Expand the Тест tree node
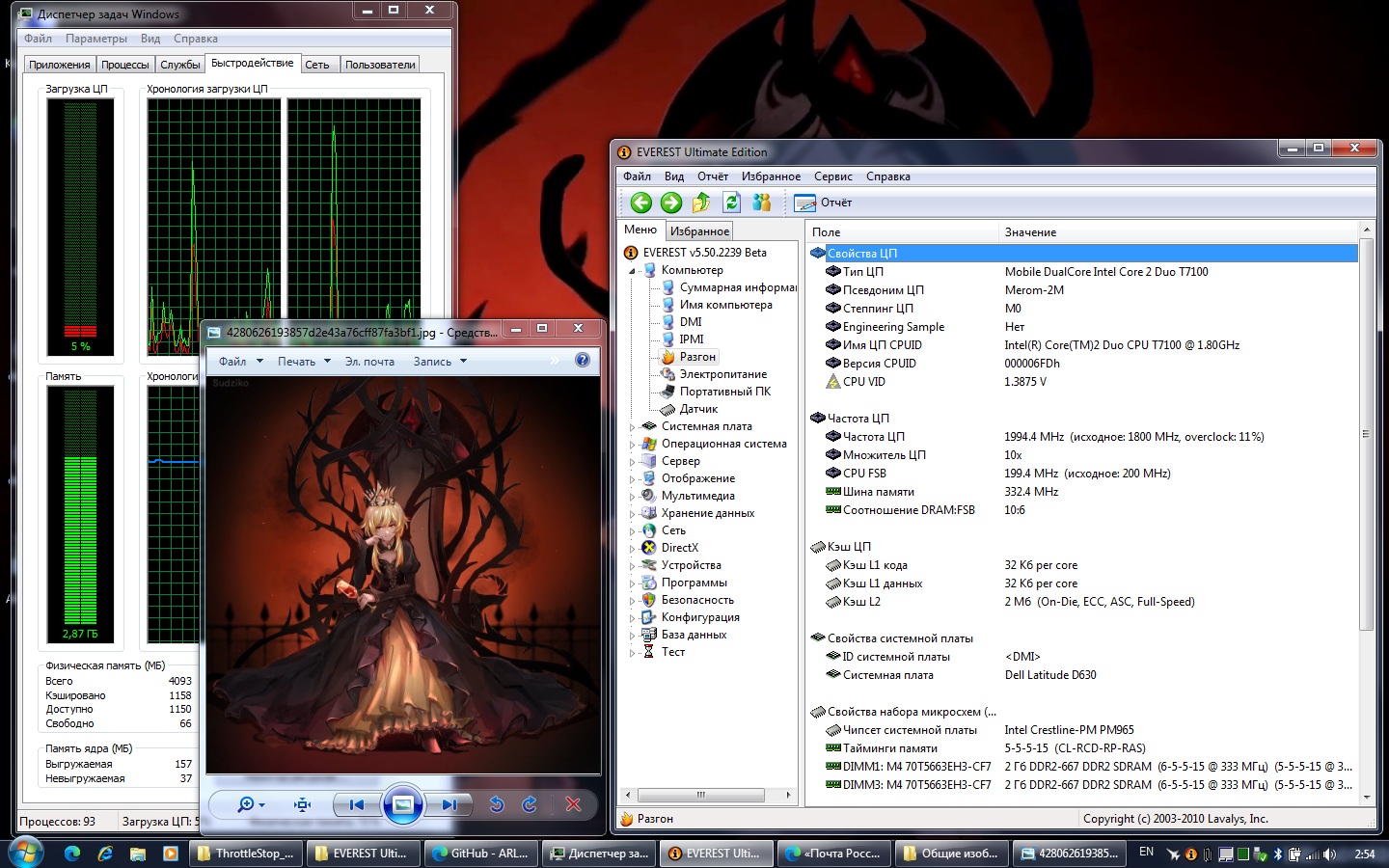The width and height of the screenshot is (1389, 868). coord(633,652)
